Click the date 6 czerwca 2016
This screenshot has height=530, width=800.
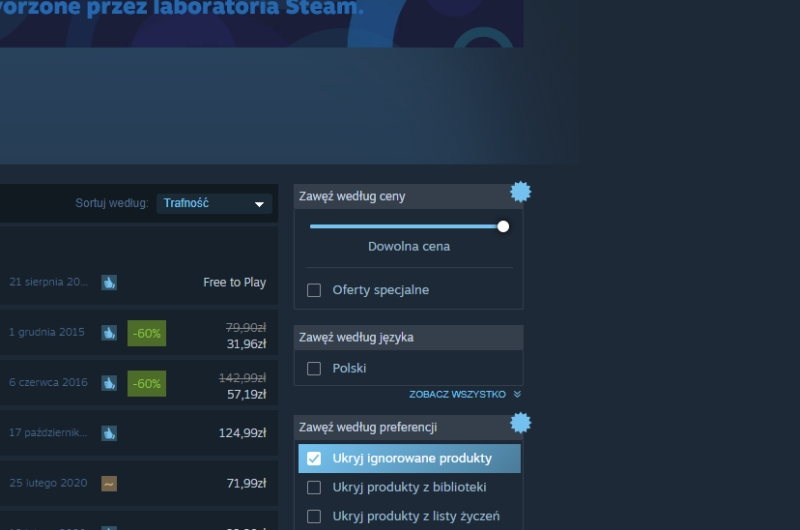[x=48, y=382]
